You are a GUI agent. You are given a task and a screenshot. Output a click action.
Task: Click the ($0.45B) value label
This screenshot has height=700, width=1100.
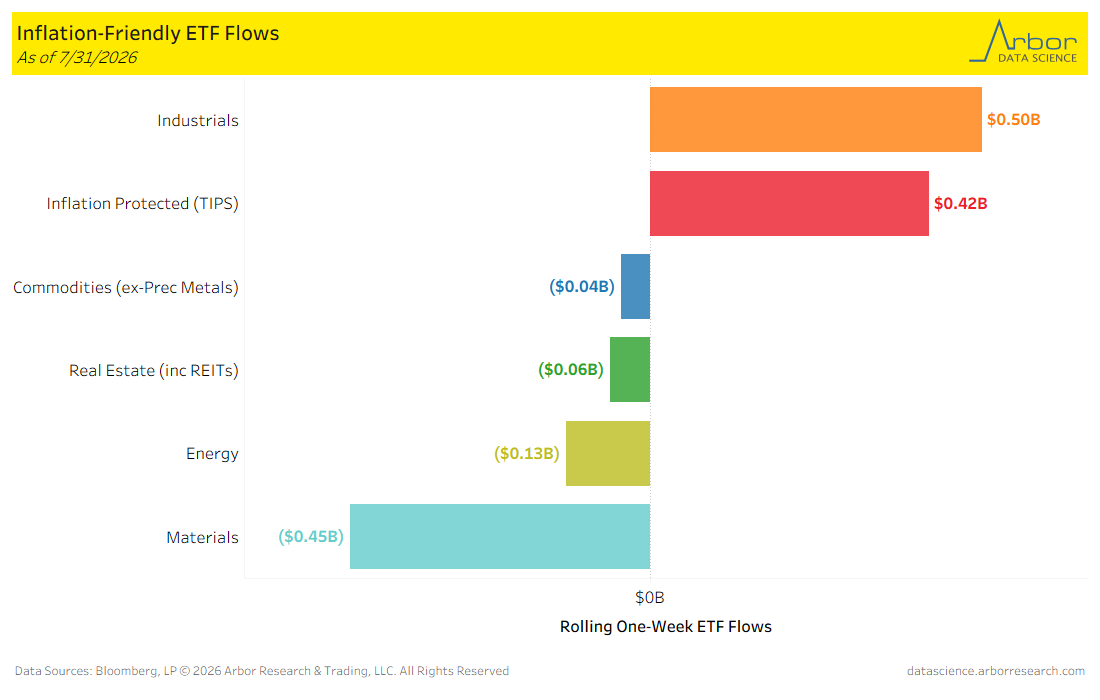point(311,537)
